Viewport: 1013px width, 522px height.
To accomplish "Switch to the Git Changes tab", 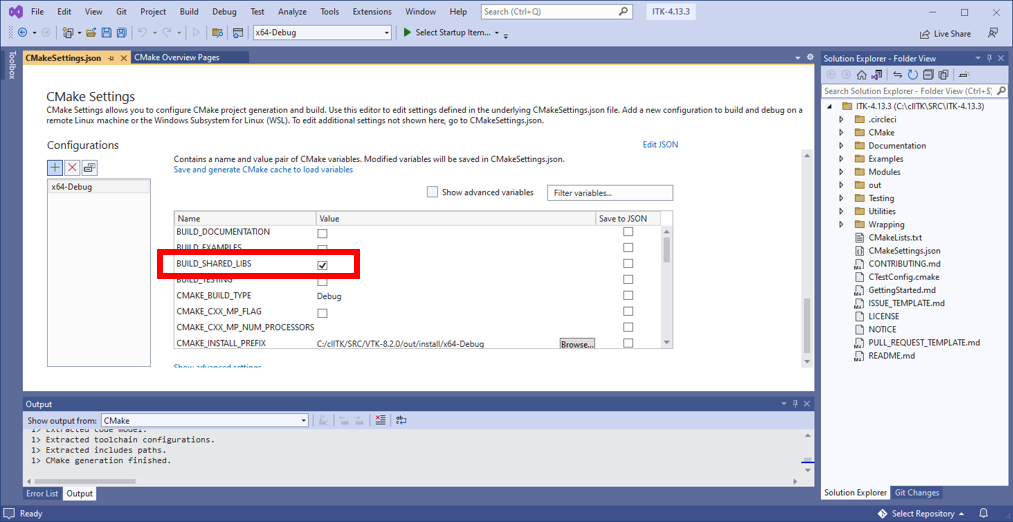I will point(916,492).
